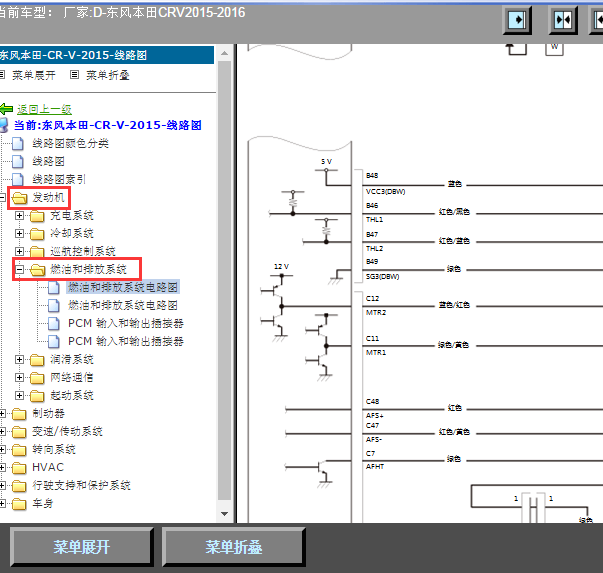
Task: Open the 线路图 tree entry
Action: tap(48, 162)
